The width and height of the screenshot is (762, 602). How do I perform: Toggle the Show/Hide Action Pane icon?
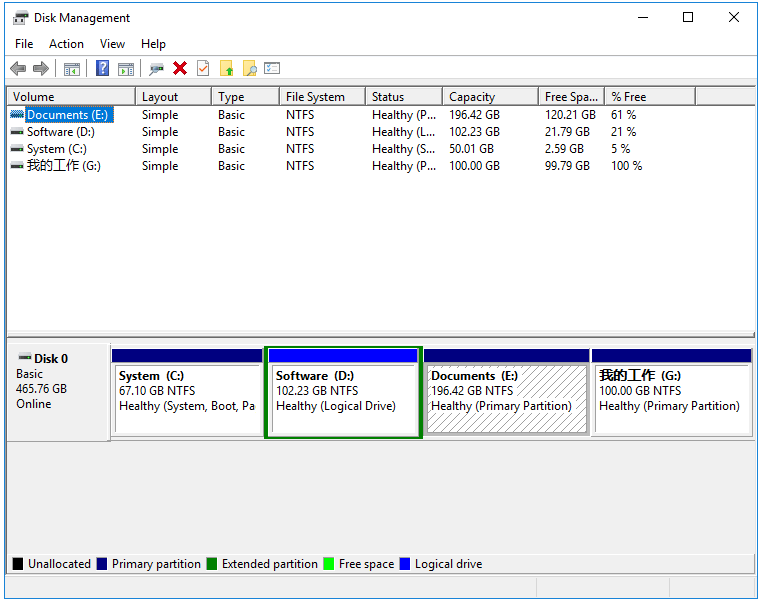coord(126,69)
